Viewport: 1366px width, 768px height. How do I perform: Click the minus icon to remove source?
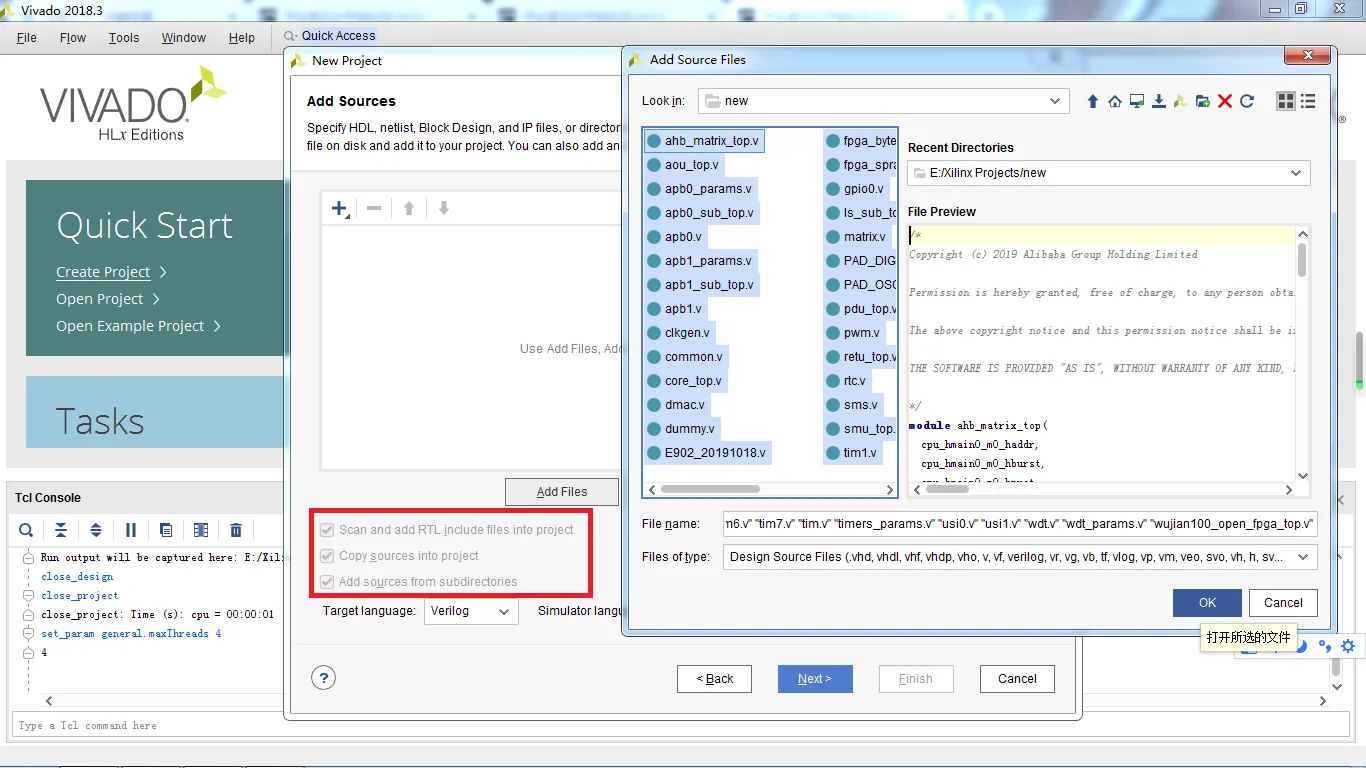click(x=374, y=208)
